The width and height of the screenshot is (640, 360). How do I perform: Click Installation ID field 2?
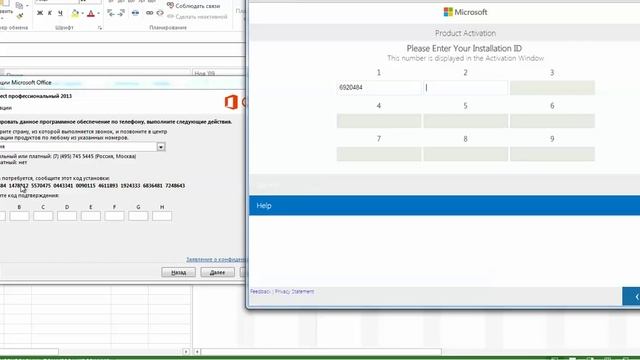point(465,87)
